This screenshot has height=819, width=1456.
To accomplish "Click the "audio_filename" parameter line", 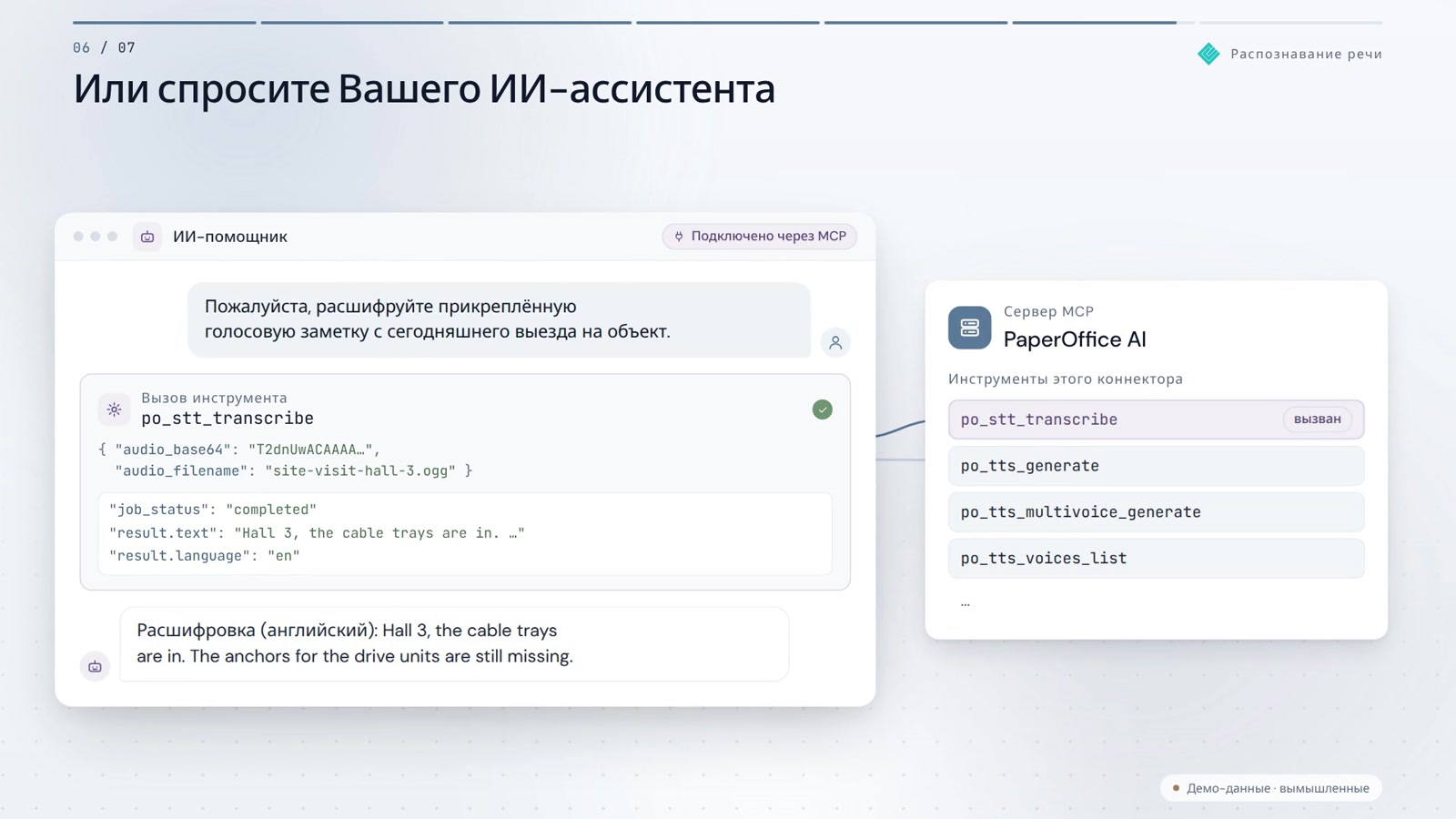I will tap(293, 470).
